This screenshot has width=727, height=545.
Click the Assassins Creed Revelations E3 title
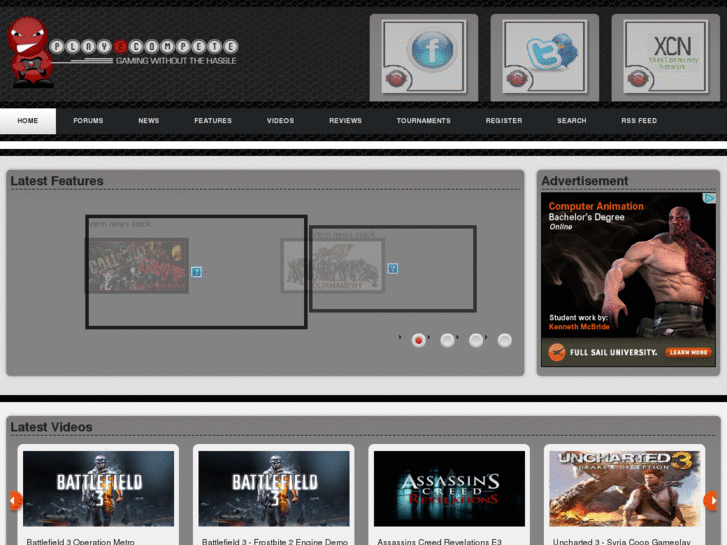(x=439, y=541)
